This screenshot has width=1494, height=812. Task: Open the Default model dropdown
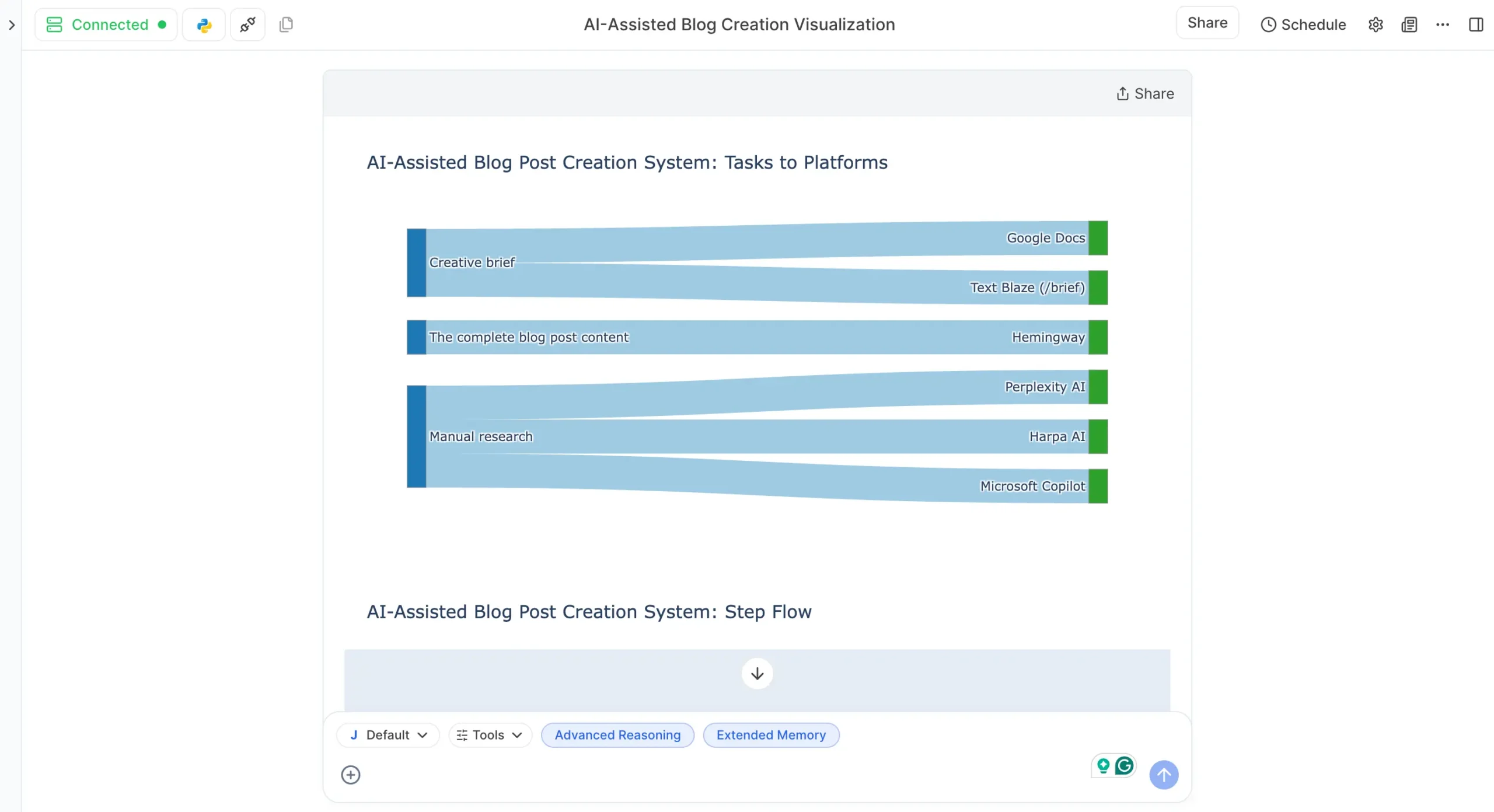pos(388,734)
